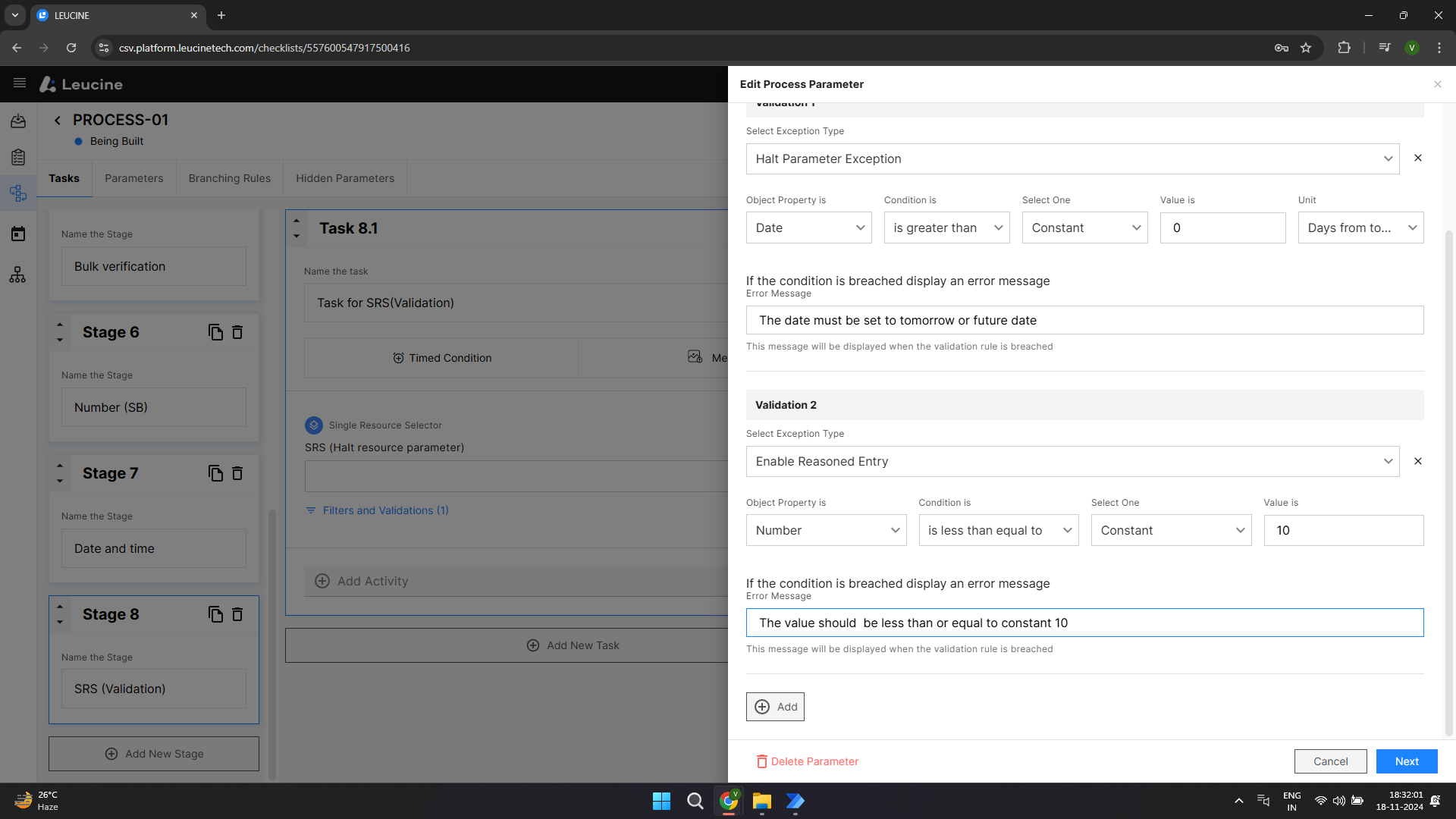
Task: Switch to the Tasks tab
Action: (64, 178)
